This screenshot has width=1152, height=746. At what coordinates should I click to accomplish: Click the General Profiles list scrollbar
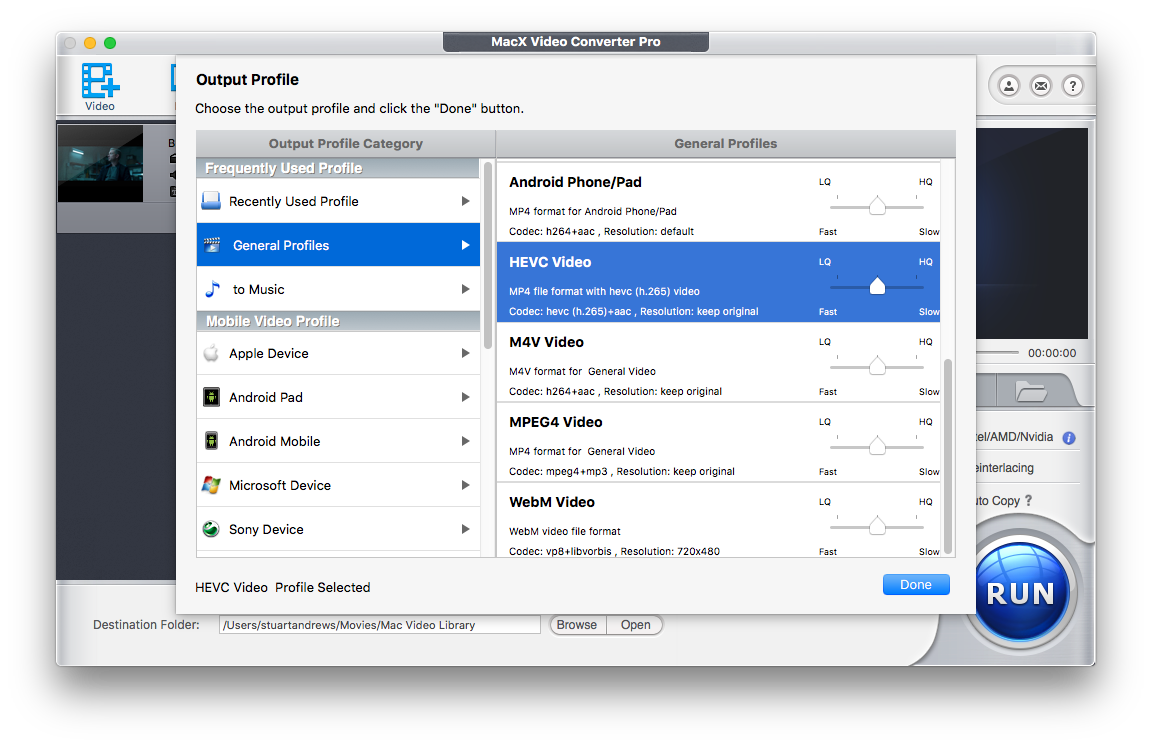[x=948, y=456]
